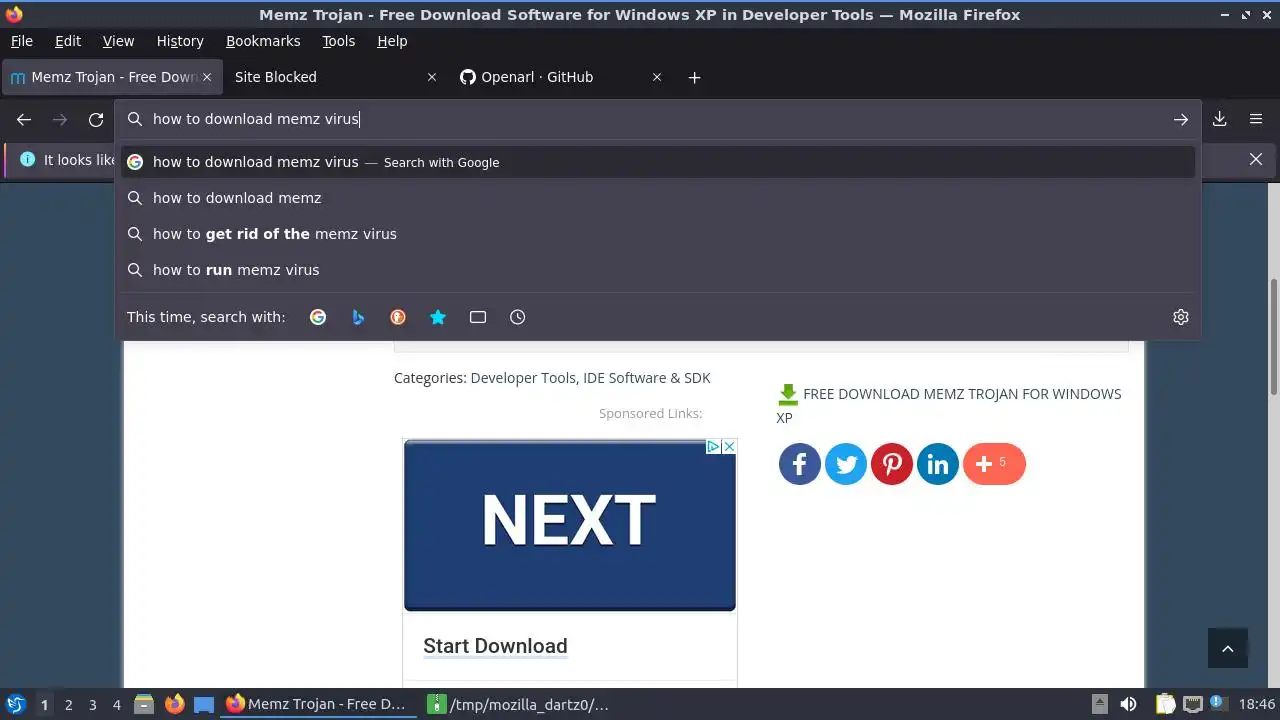
Task: Open the IDE Software & SDK category link
Action: point(646,378)
